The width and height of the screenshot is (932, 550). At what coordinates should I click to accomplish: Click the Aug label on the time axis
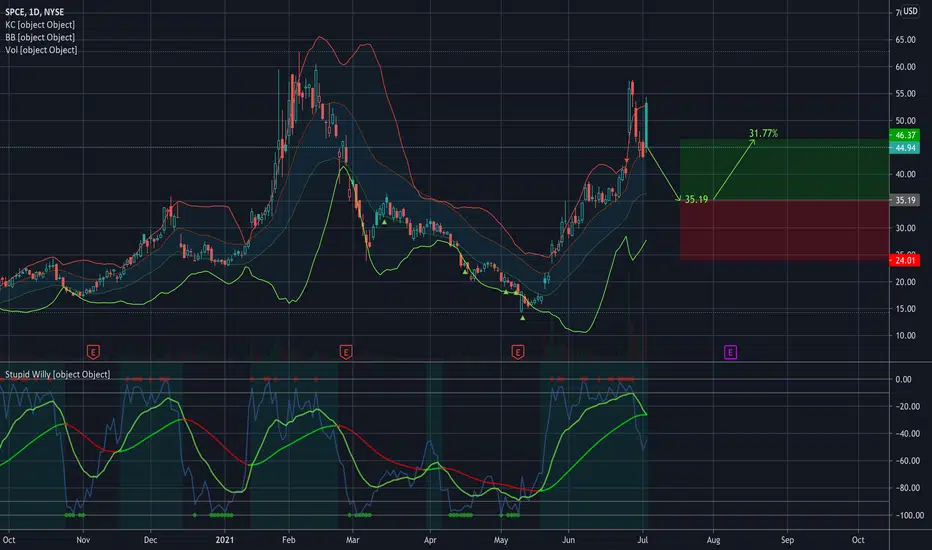[713, 540]
